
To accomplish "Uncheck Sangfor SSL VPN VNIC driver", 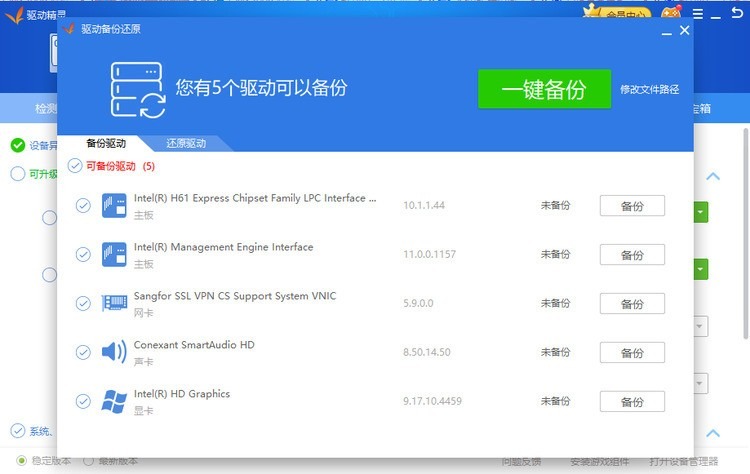I will (x=83, y=303).
